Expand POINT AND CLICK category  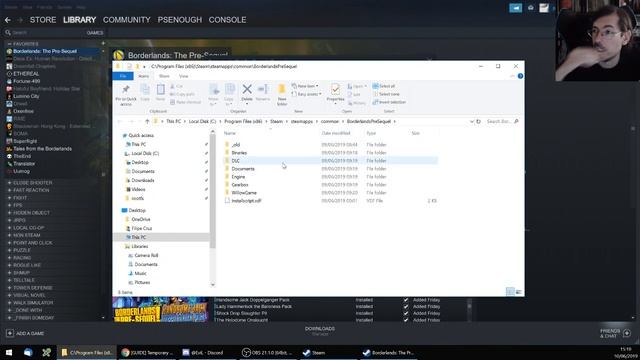[9, 243]
